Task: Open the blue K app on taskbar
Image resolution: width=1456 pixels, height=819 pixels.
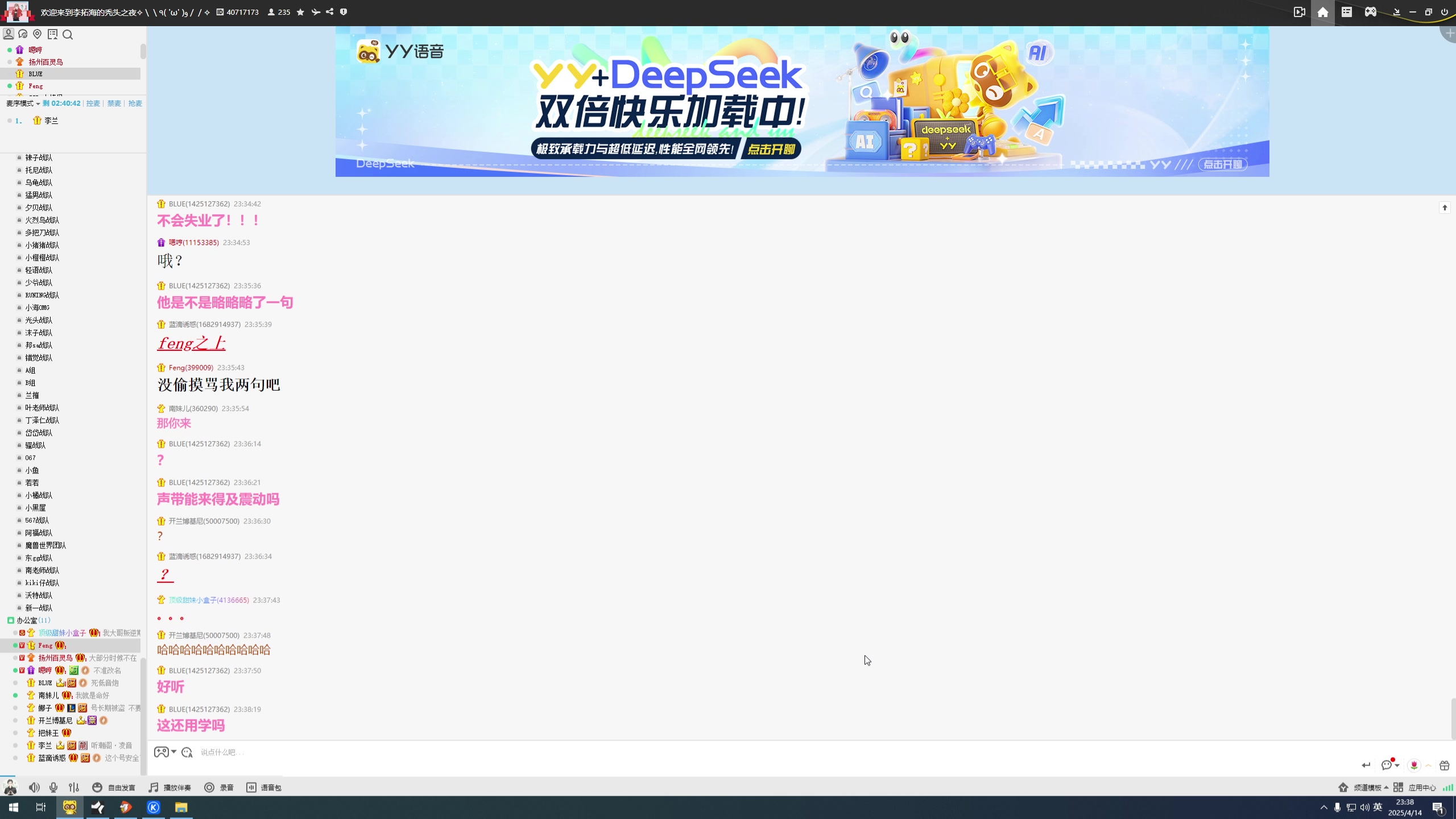Action: click(154, 808)
